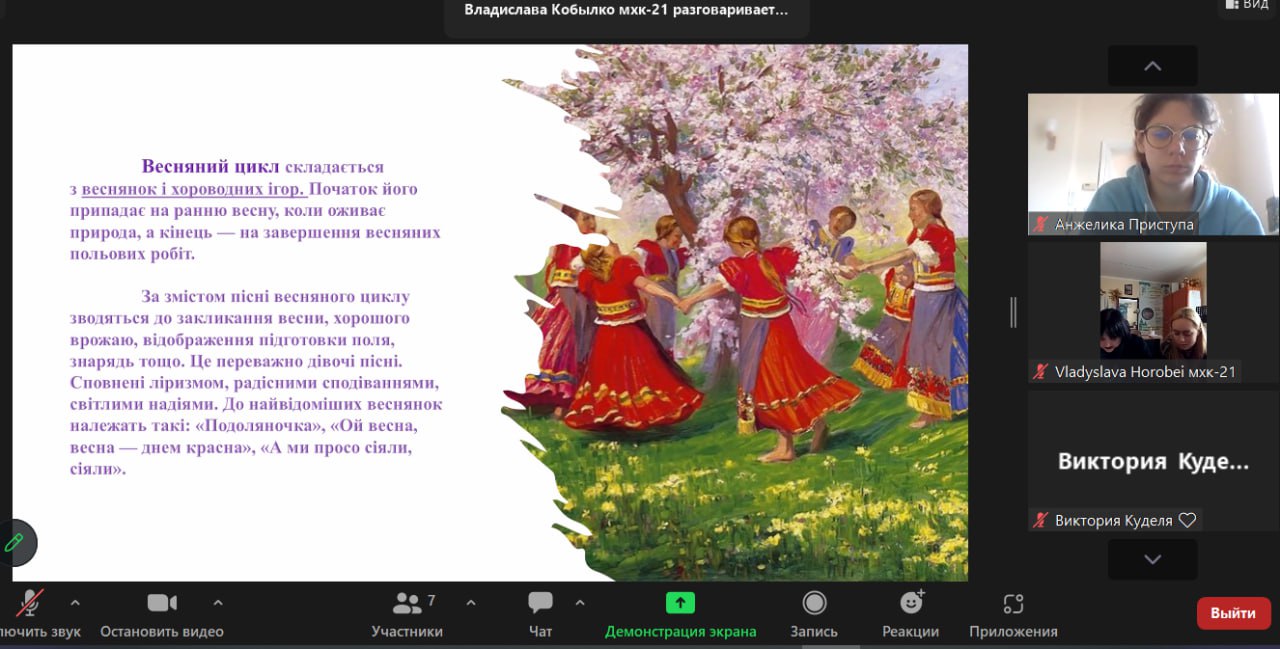
Task: Unmute the microphone icon in toolbar
Action: [30, 603]
